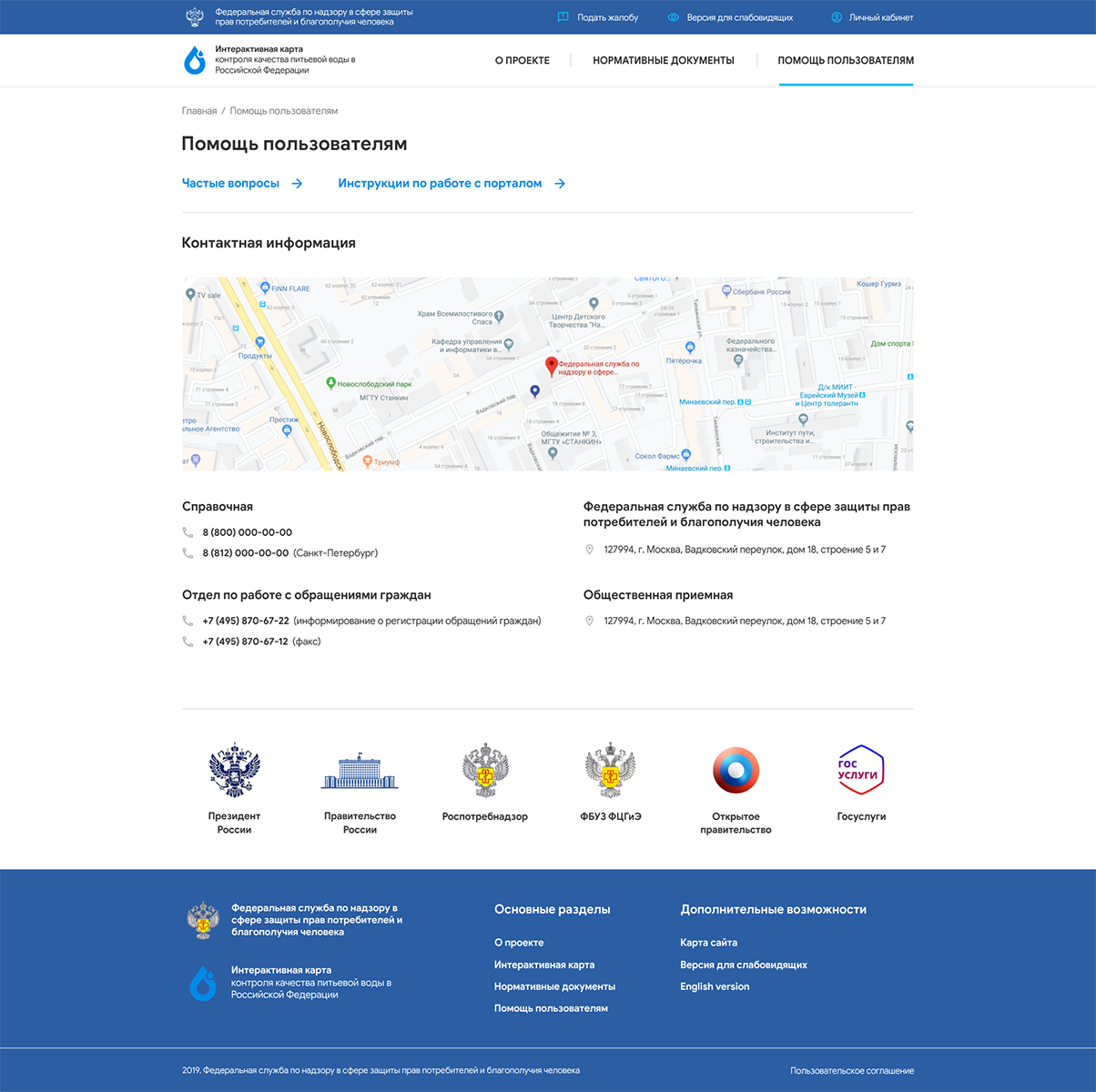Screen dimensions: 1096x1092
Task: Open footer link Версия для слабовидящих
Action: tap(744, 965)
